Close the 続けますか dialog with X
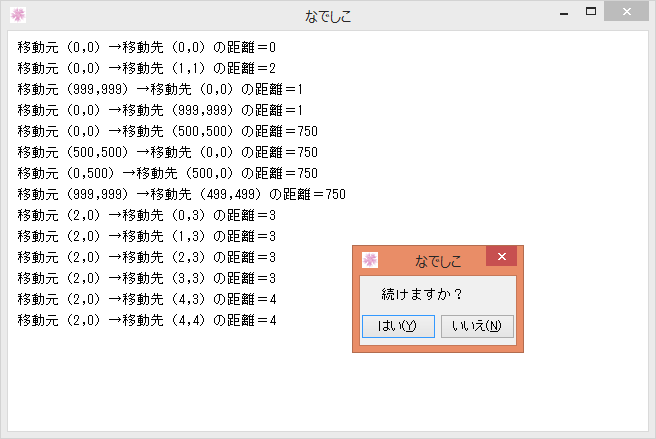The width and height of the screenshot is (656, 439). (x=502, y=257)
